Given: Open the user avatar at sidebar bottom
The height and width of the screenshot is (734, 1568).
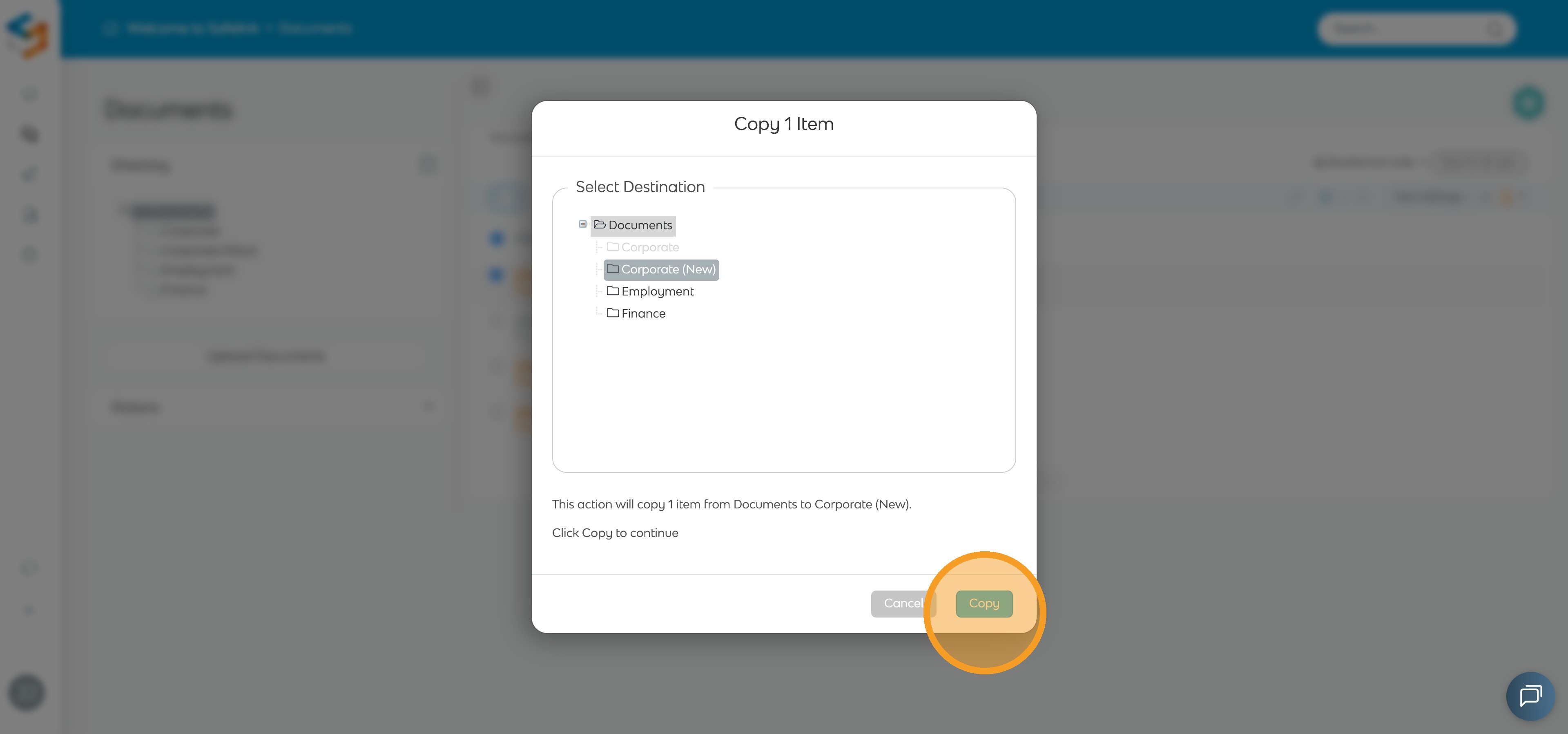Looking at the screenshot, I should (26, 693).
